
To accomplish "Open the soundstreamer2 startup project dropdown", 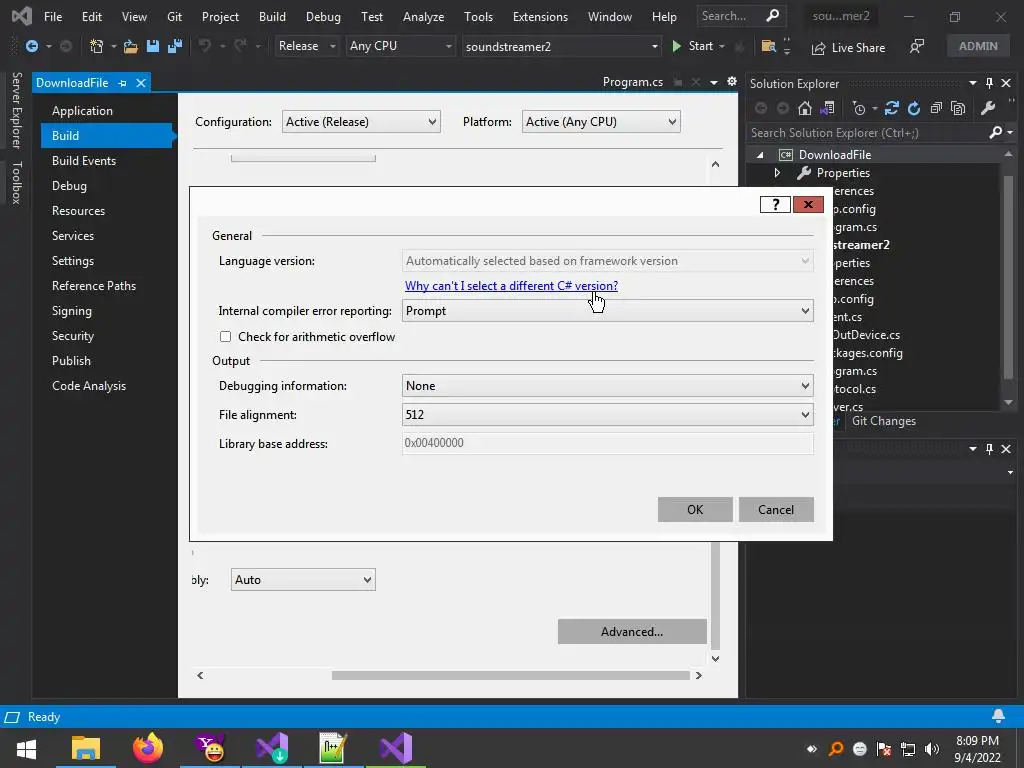I will click(562, 46).
